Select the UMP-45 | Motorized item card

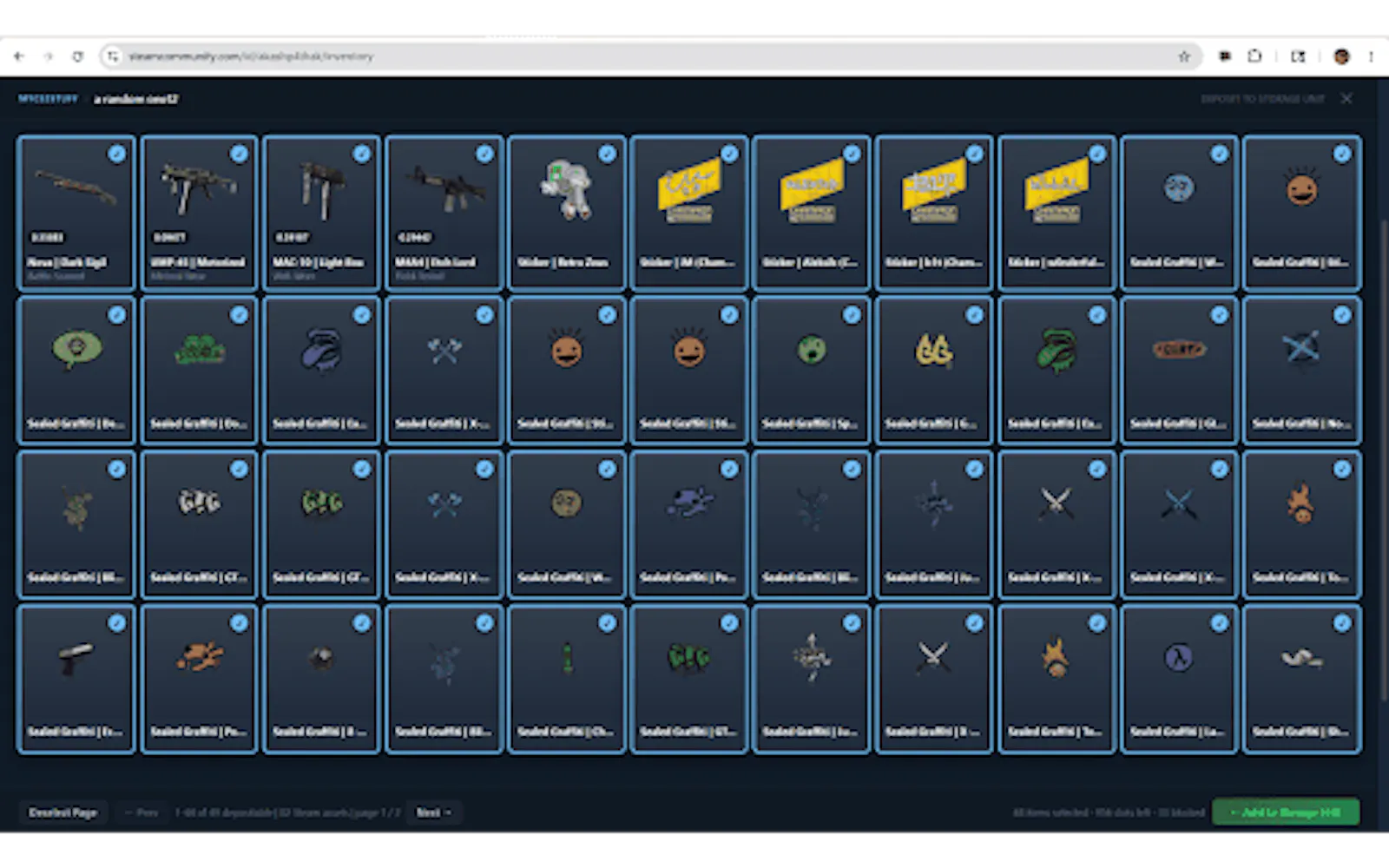pos(199,213)
